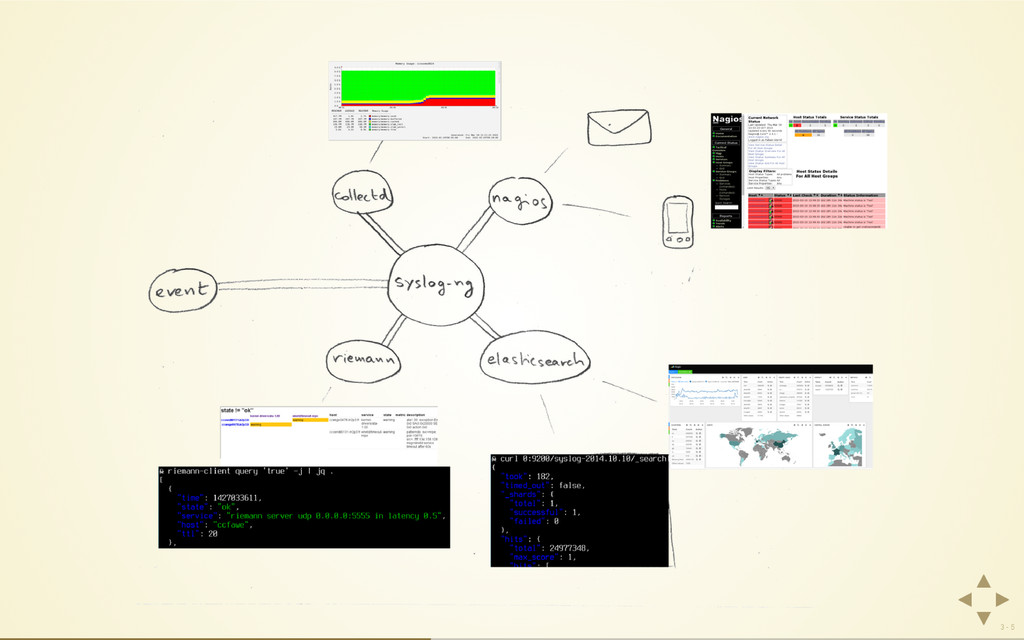
Task: Open the Kibana dashboard screenshot
Action: point(771,417)
